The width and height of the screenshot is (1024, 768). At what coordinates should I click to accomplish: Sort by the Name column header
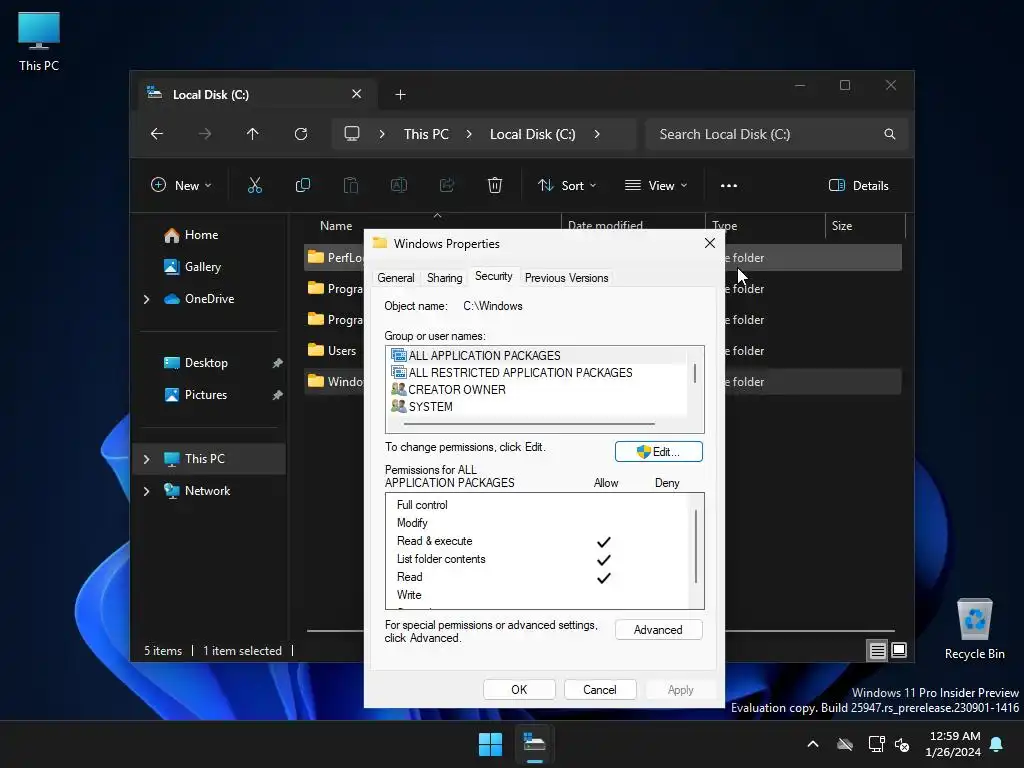(x=336, y=225)
